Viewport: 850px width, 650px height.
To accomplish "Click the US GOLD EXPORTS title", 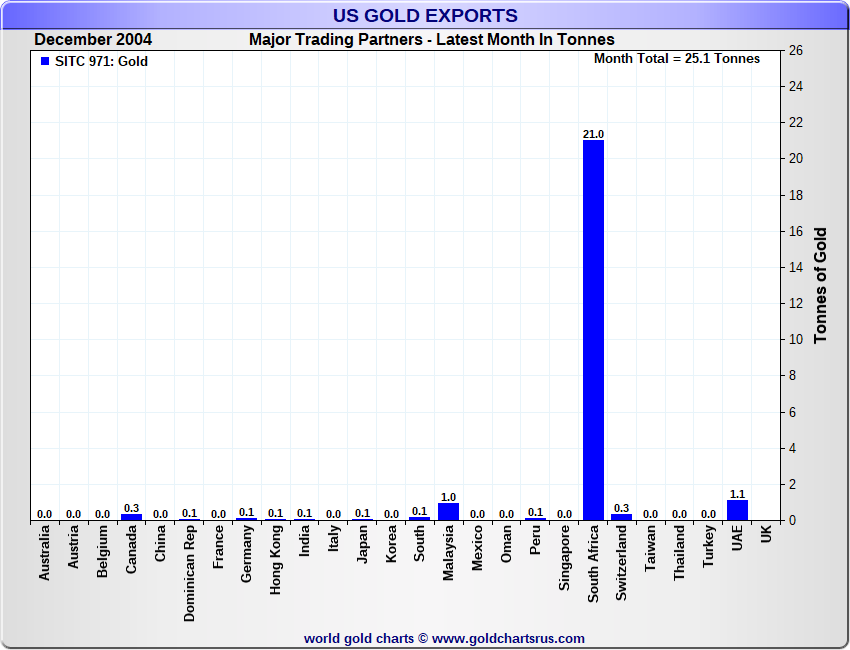I will point(425,15).
